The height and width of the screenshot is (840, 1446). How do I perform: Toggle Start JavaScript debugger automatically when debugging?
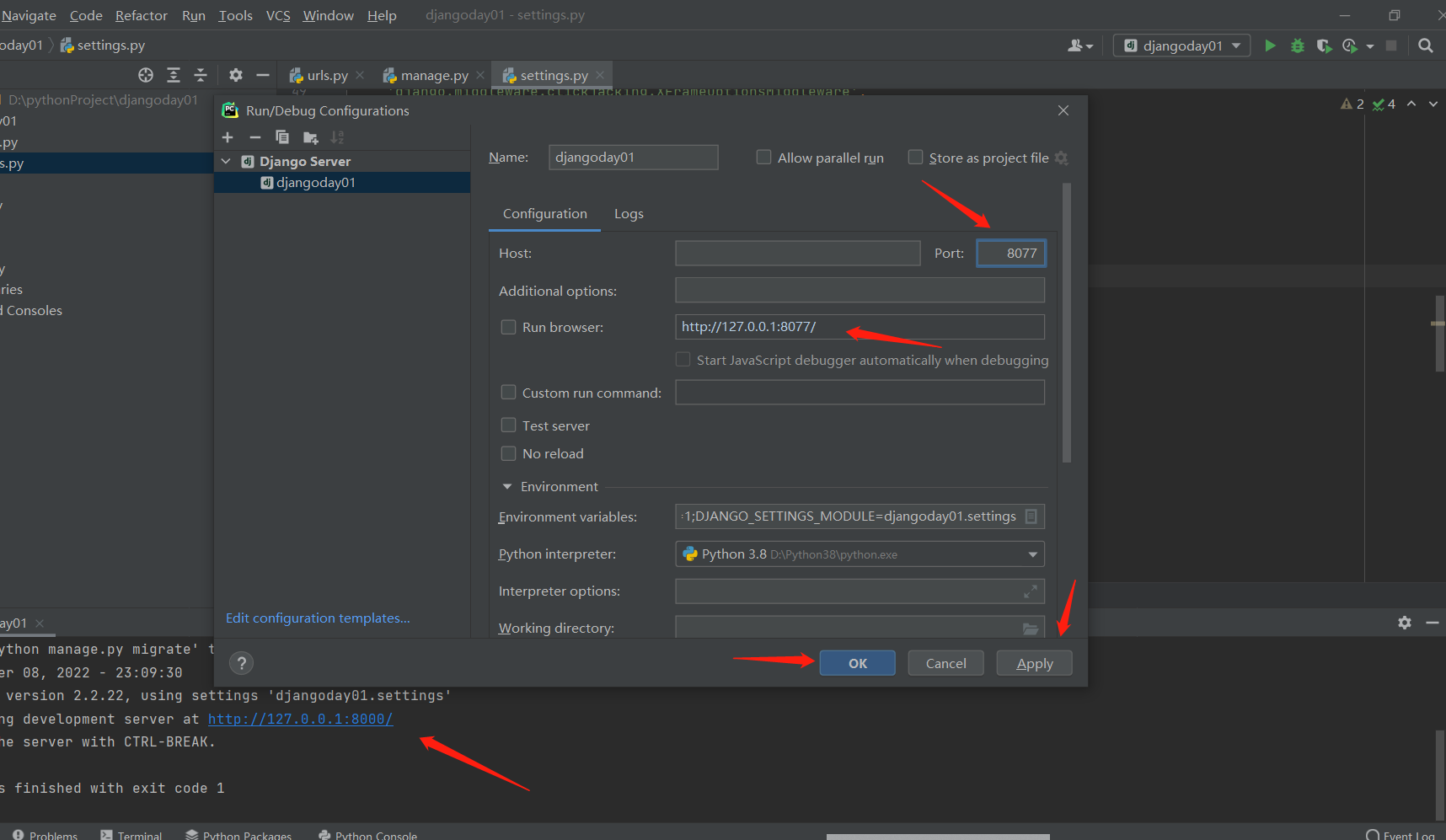tap(683, 360)
